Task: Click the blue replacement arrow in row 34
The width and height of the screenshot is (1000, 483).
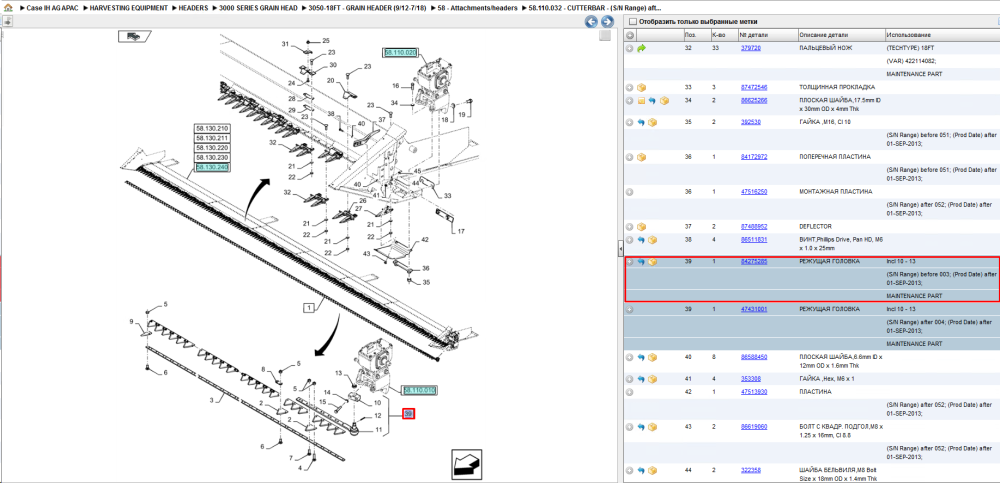Action: (x=652, y=101)
